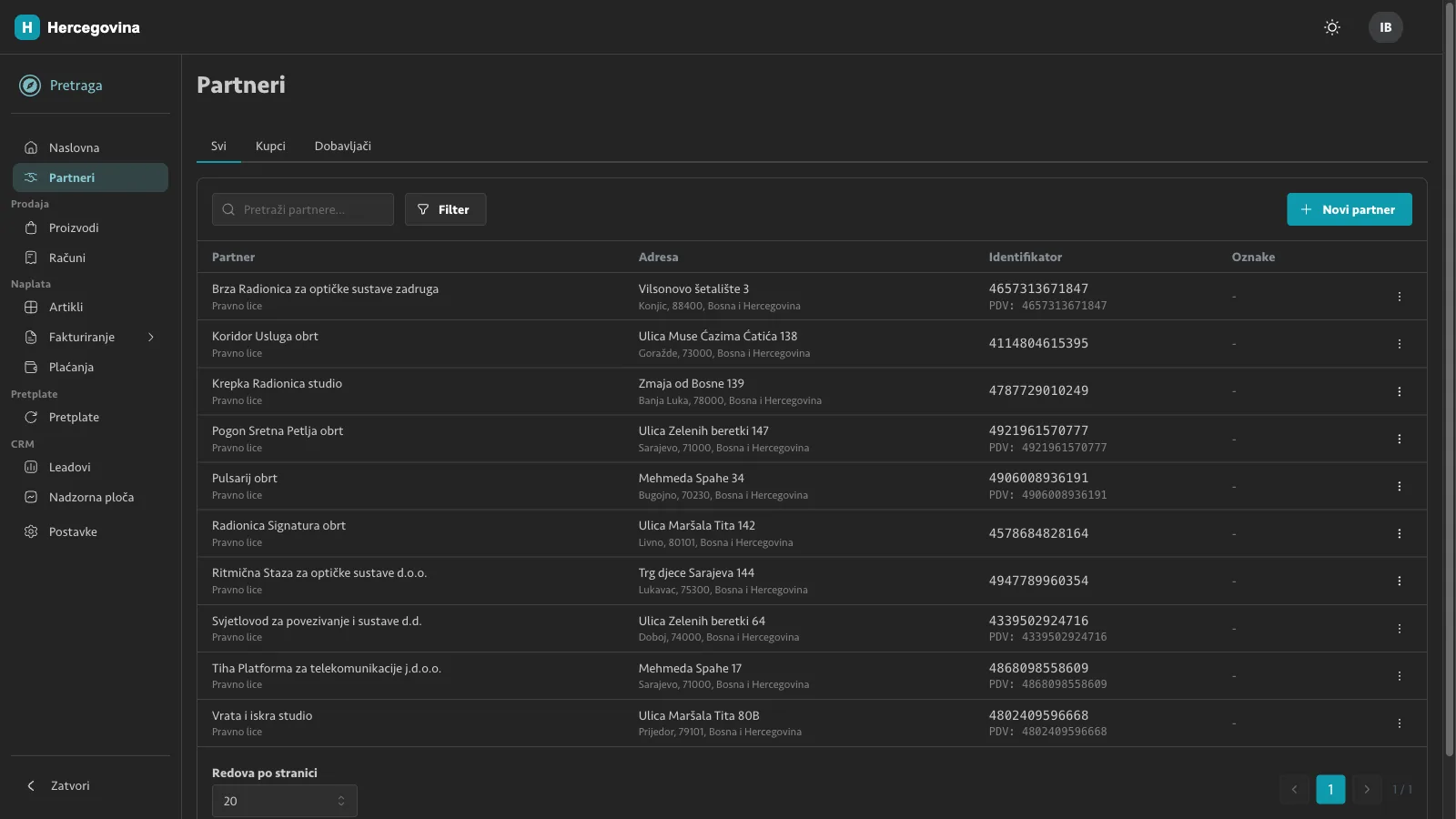Switch to the Dobavljači tab
Image resolution: width=1456 pixels, height=819 pixels.
coord(343,146)
